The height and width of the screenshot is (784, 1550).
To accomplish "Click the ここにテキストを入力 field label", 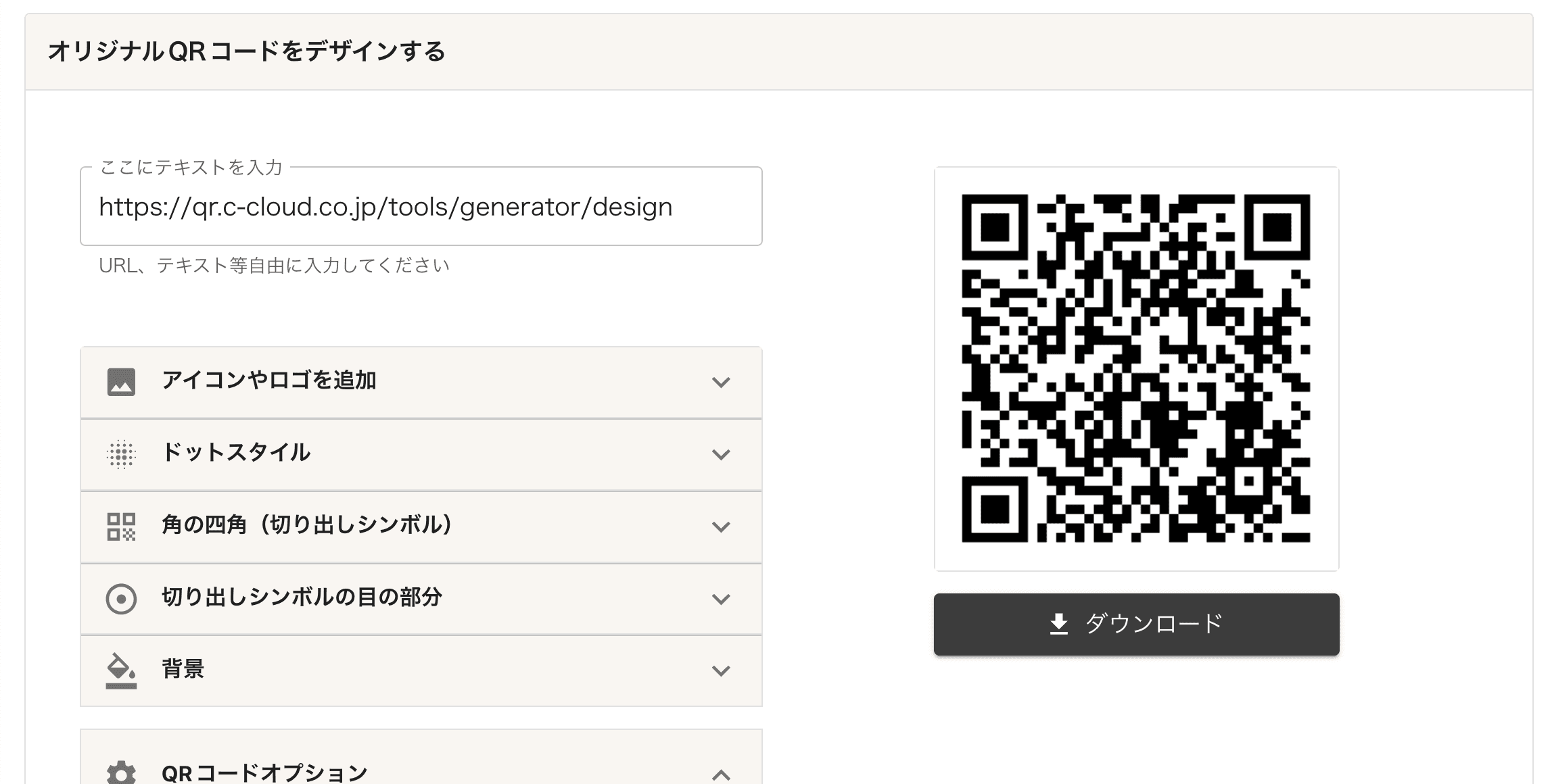I will 191,168.
